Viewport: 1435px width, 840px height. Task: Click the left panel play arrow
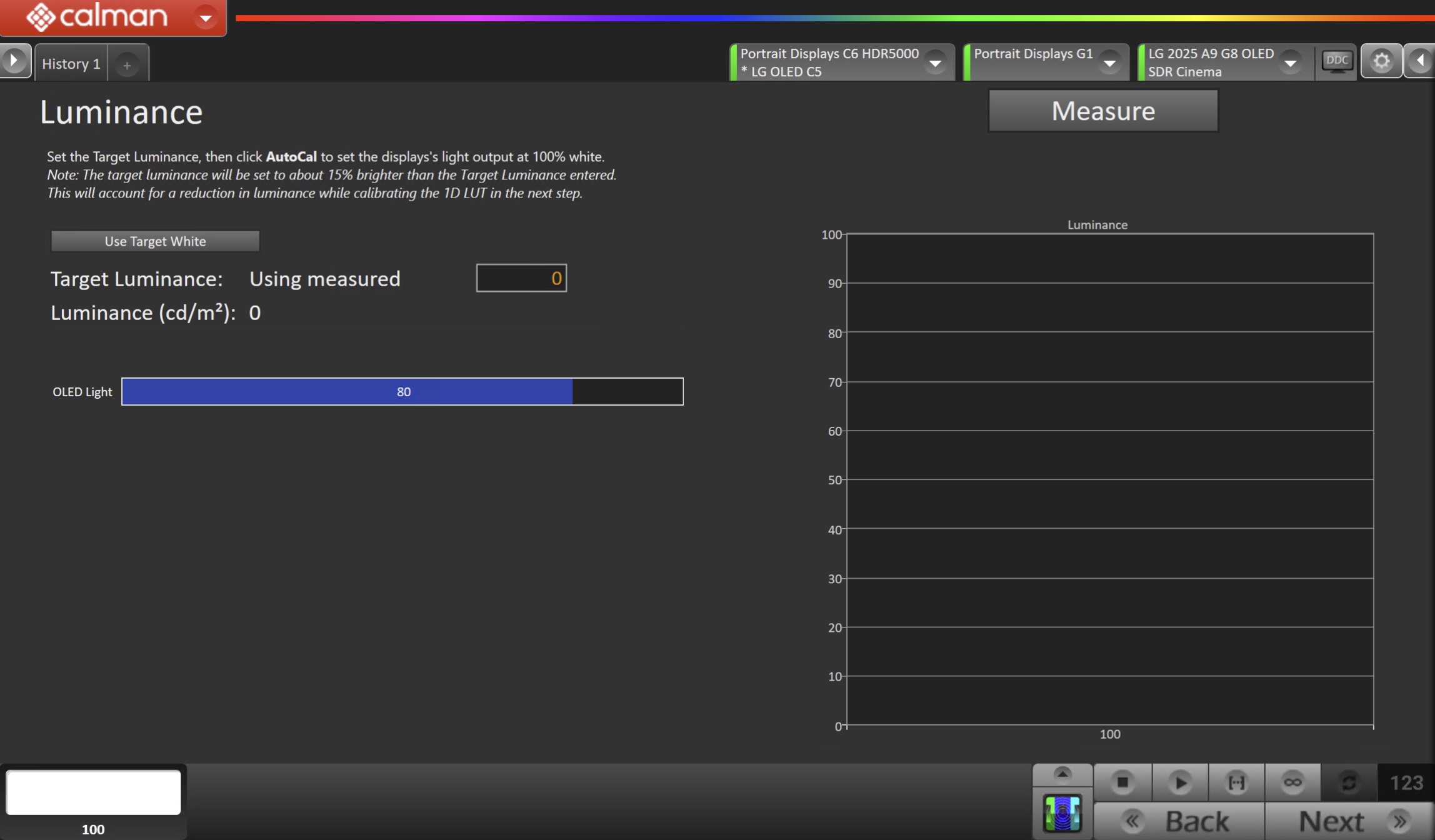click(x=14, y=61)
